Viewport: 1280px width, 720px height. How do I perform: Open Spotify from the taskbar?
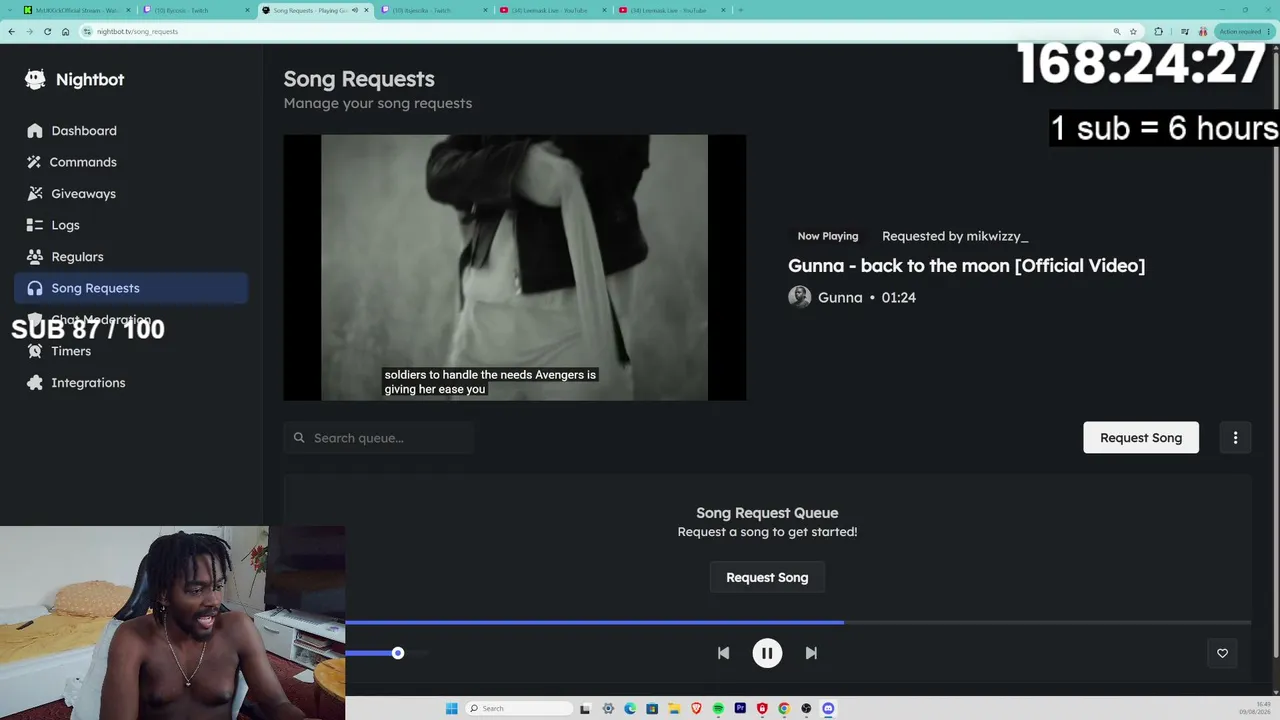718,708
